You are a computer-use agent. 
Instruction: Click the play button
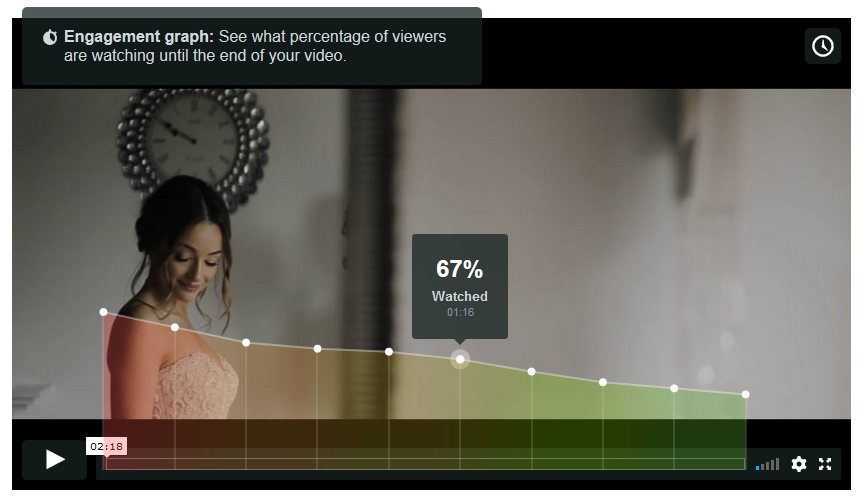click(x=54, y=459)
